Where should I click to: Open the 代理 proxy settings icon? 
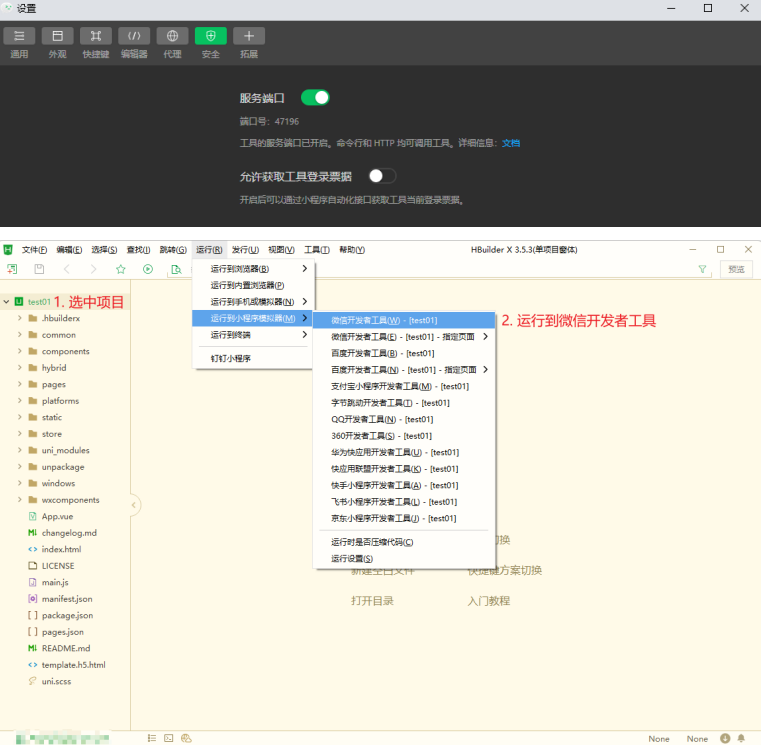pos(172,36)
